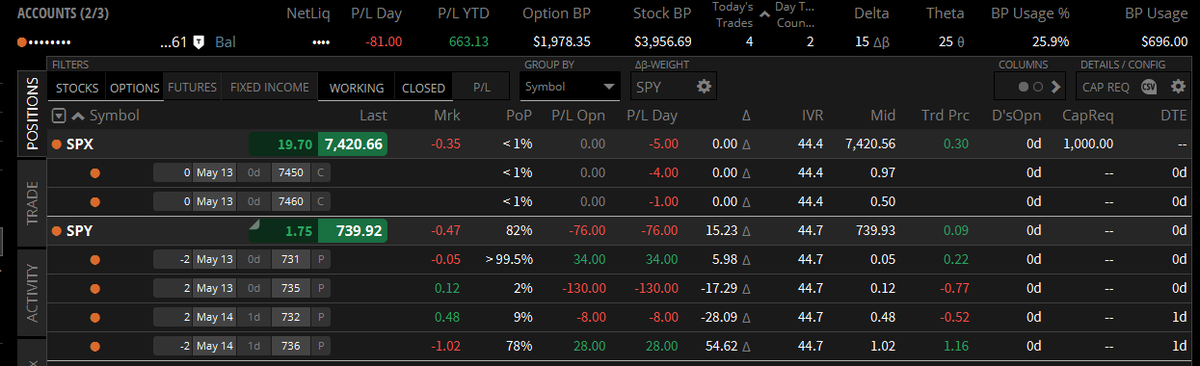
Task: Click the orange dot on 736 put row
Action: click(95, 346)
